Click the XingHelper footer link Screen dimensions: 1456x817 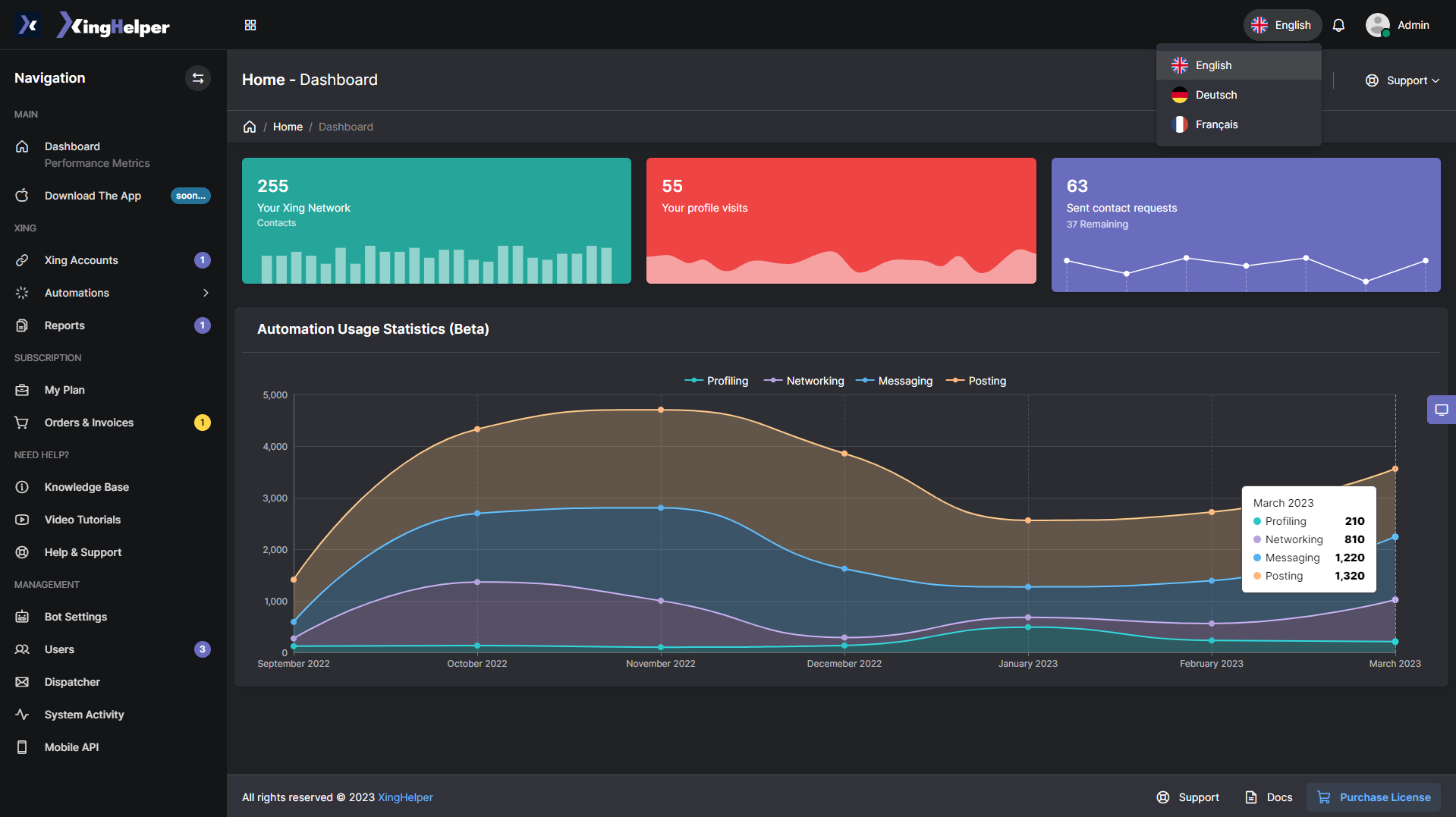405,797
